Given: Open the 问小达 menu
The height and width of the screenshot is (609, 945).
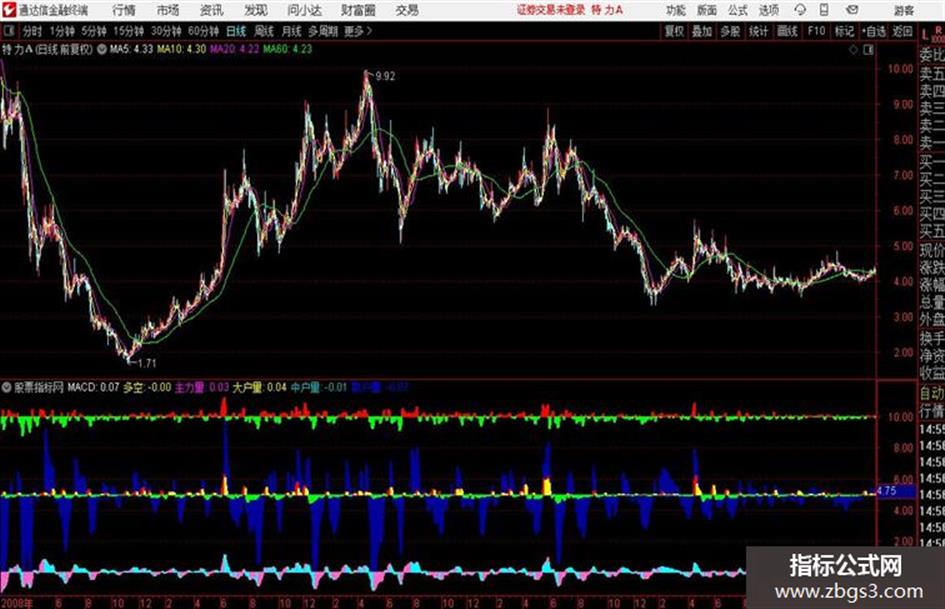Looking at the screenshot, I should pyautogui.click(x=304, y=10).
